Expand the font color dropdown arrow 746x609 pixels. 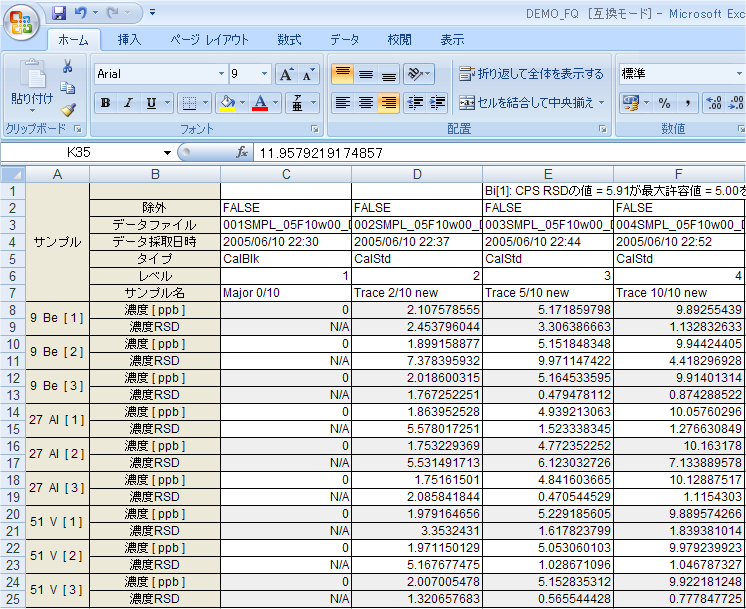275,103
